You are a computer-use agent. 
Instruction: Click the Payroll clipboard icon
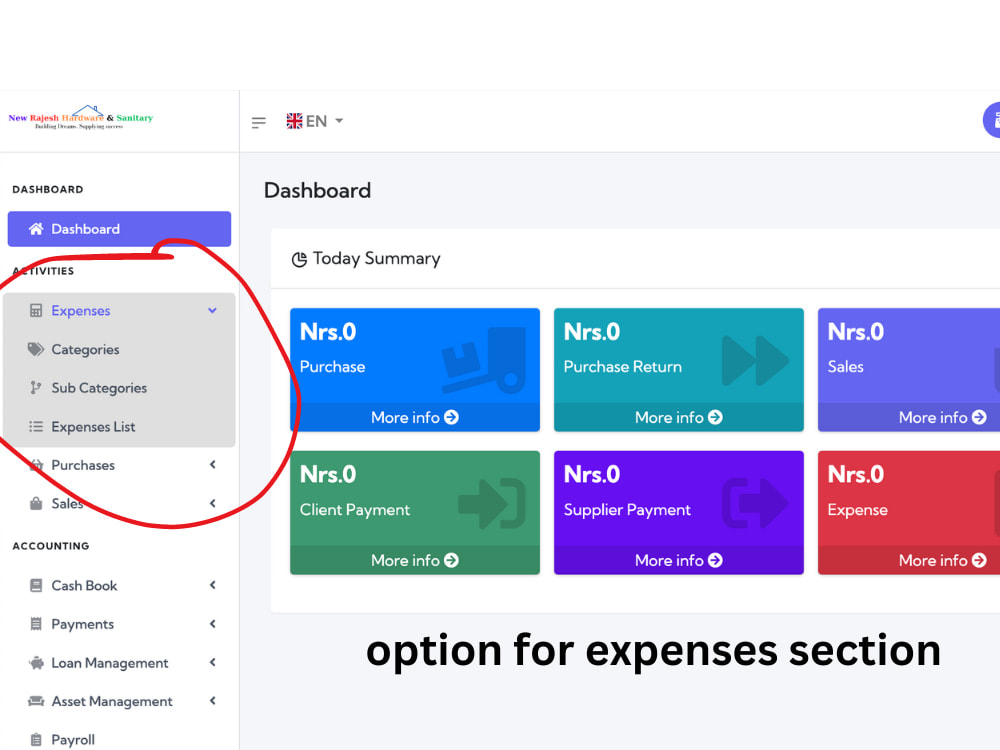click(36, 740)
